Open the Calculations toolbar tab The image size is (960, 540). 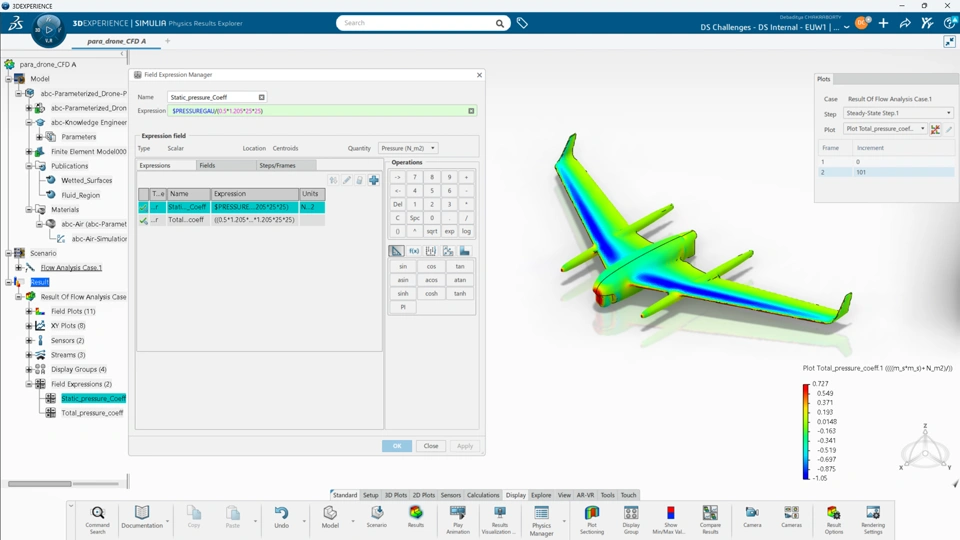point(483,495)
